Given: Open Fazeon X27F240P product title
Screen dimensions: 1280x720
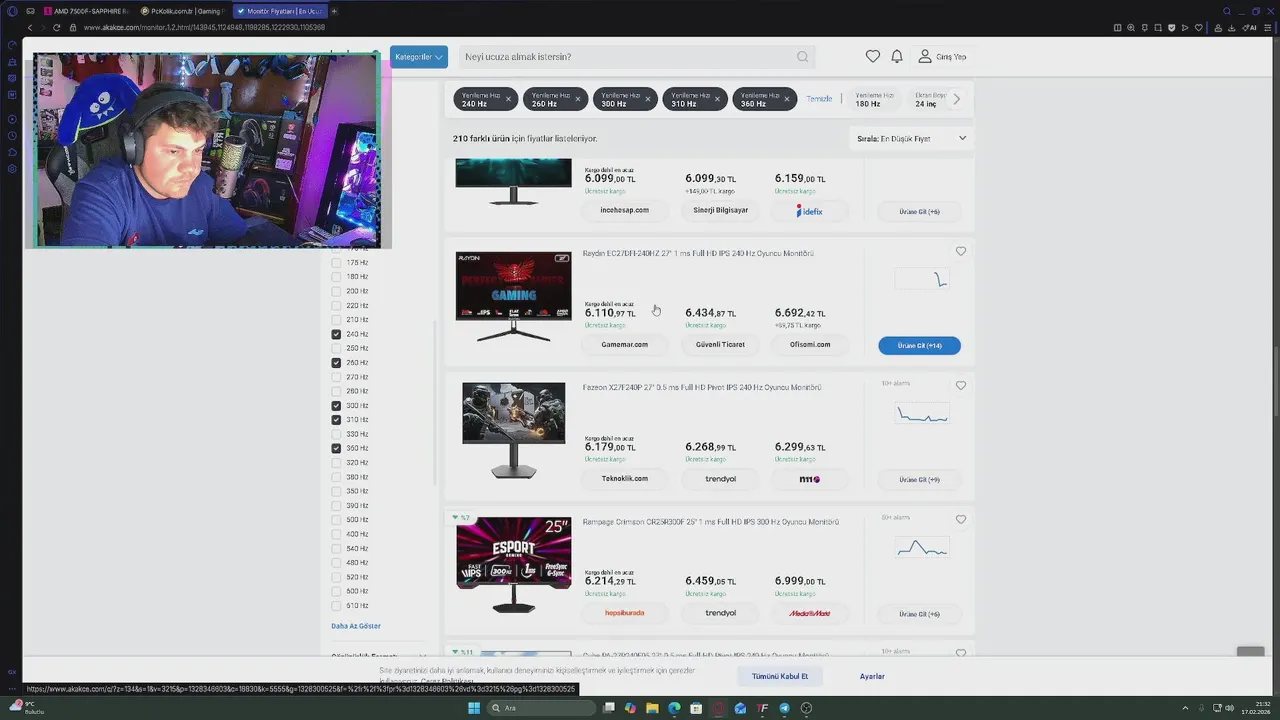Looking at the screenshot, I should 702,387.
